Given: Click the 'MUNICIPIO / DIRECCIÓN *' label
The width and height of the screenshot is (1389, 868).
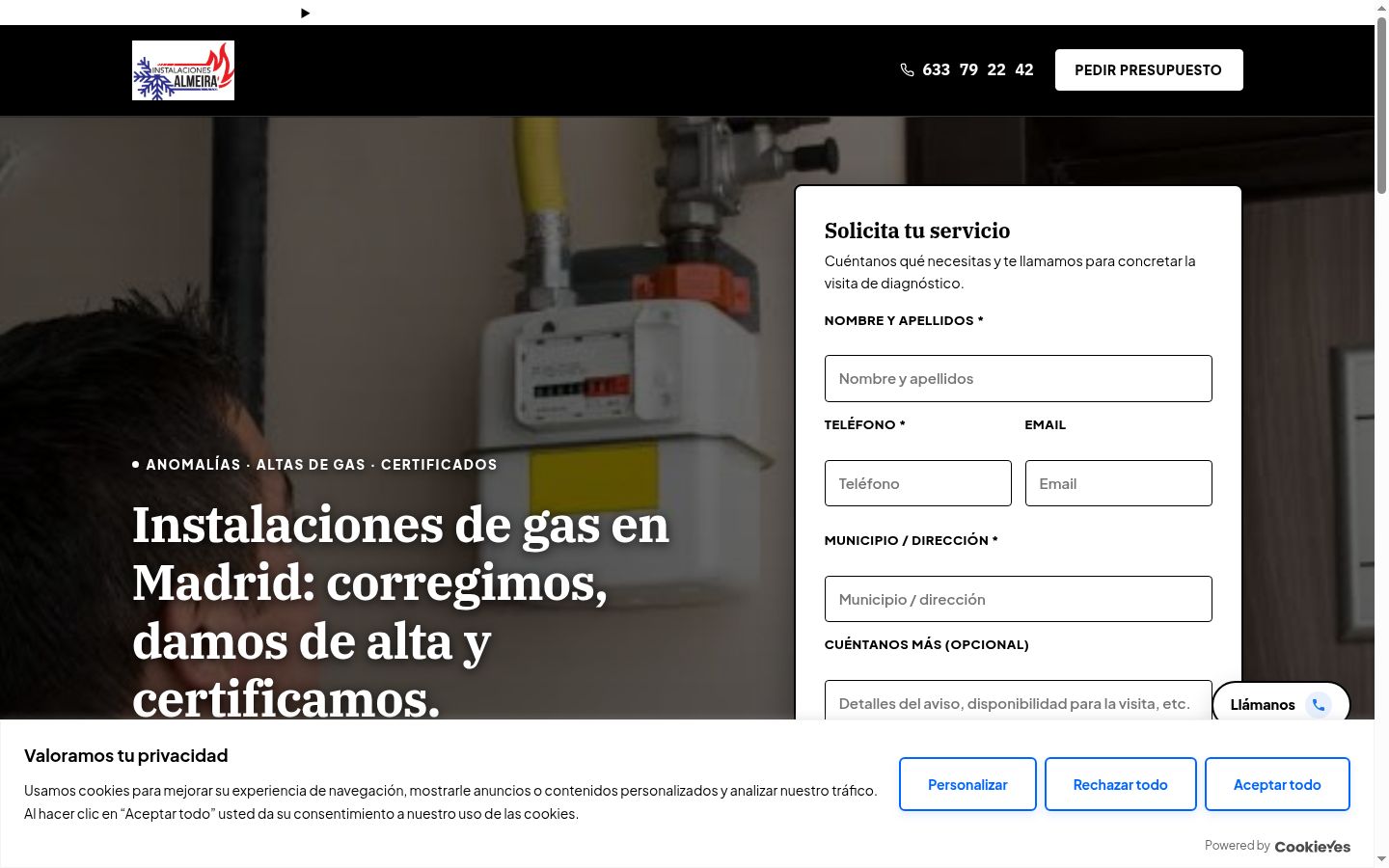Looking at the screenshot, I should (x=911, y=540).
